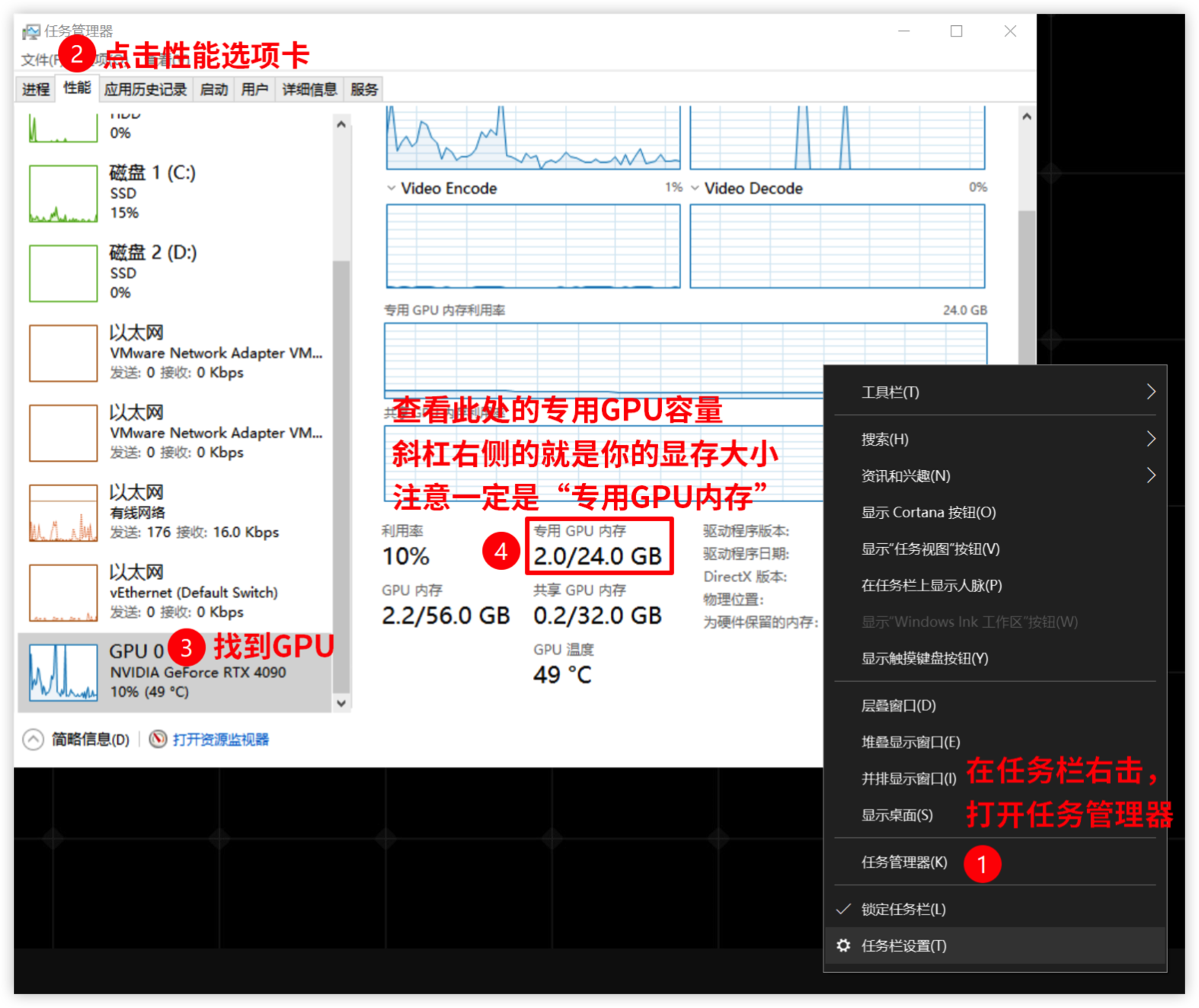Screen dimensions: 1199x1008
Task: Open the Users (用户) tab
Action: coord(255,89)
